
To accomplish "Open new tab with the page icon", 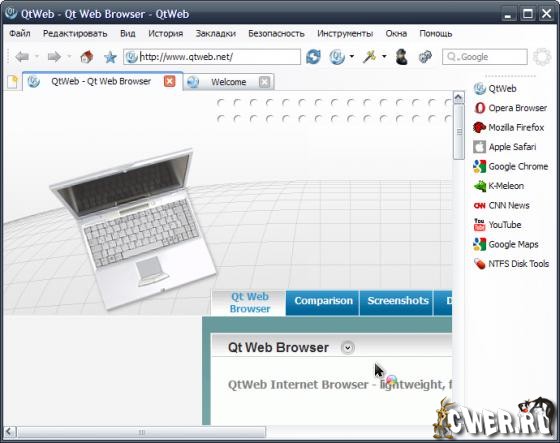I will (x=12, y=82).
